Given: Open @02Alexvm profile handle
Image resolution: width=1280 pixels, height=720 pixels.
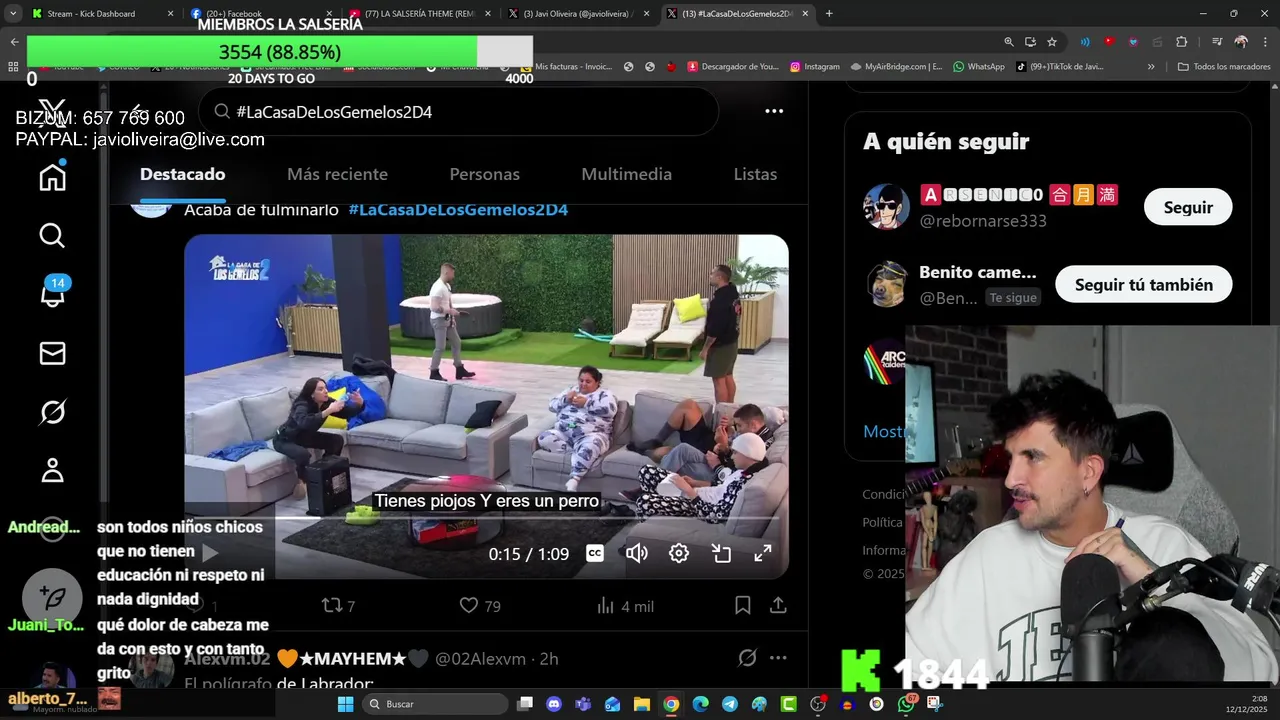Looking at the screenshot, I should click(x=480, y=658).
